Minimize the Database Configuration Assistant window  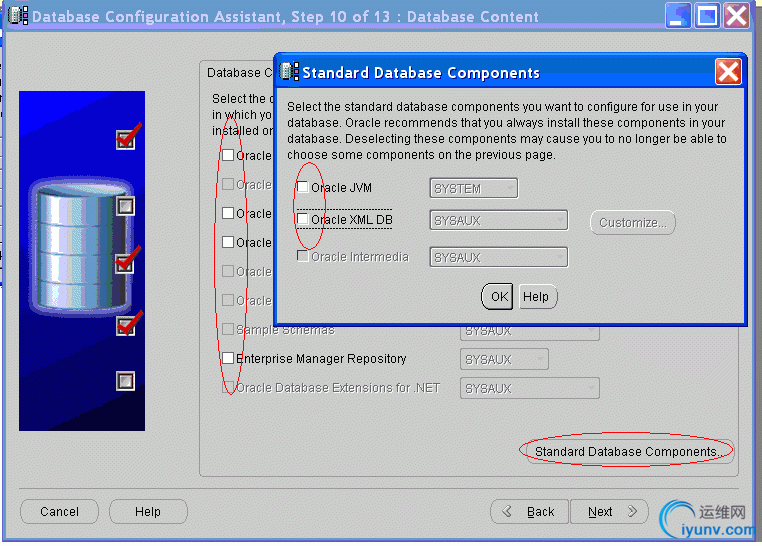coord(677,16)
